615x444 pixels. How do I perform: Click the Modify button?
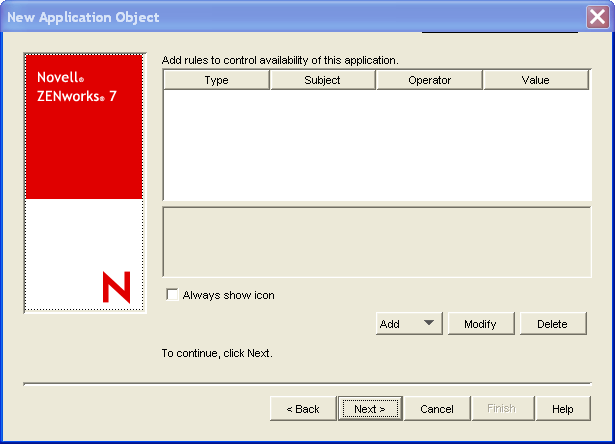(x=481, y=324)
